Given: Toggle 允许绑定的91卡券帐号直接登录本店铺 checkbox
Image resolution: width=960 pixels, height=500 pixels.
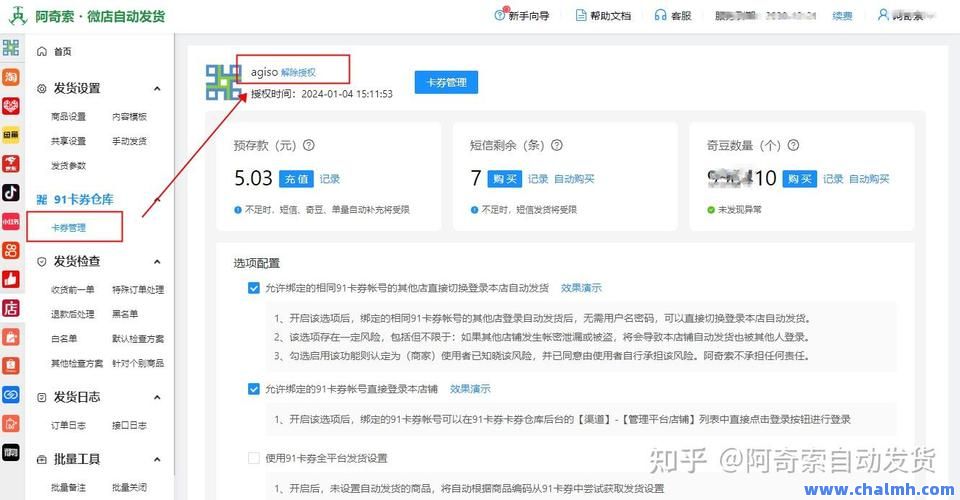Looking at the screenshot, I should coord(254,389).
